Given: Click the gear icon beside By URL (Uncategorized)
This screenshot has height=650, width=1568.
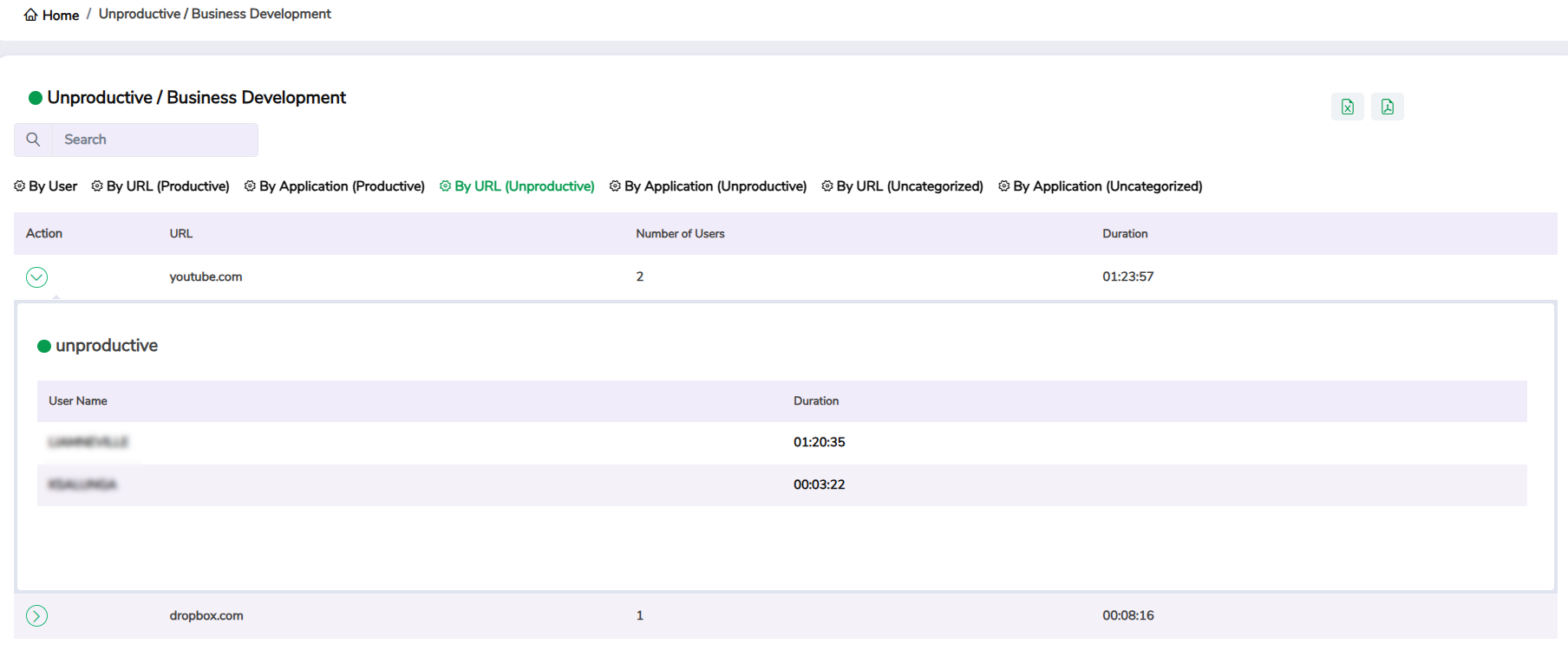Looking at the screenshot, I should (x=827, y=186).
